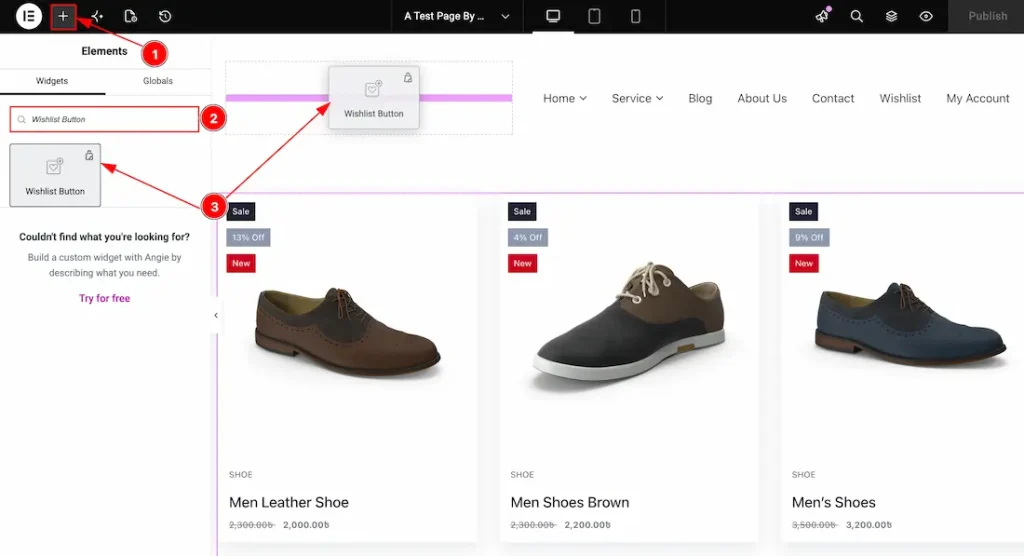Open the Men Leather Shoe title link
1024x556 pixels.
289,502
